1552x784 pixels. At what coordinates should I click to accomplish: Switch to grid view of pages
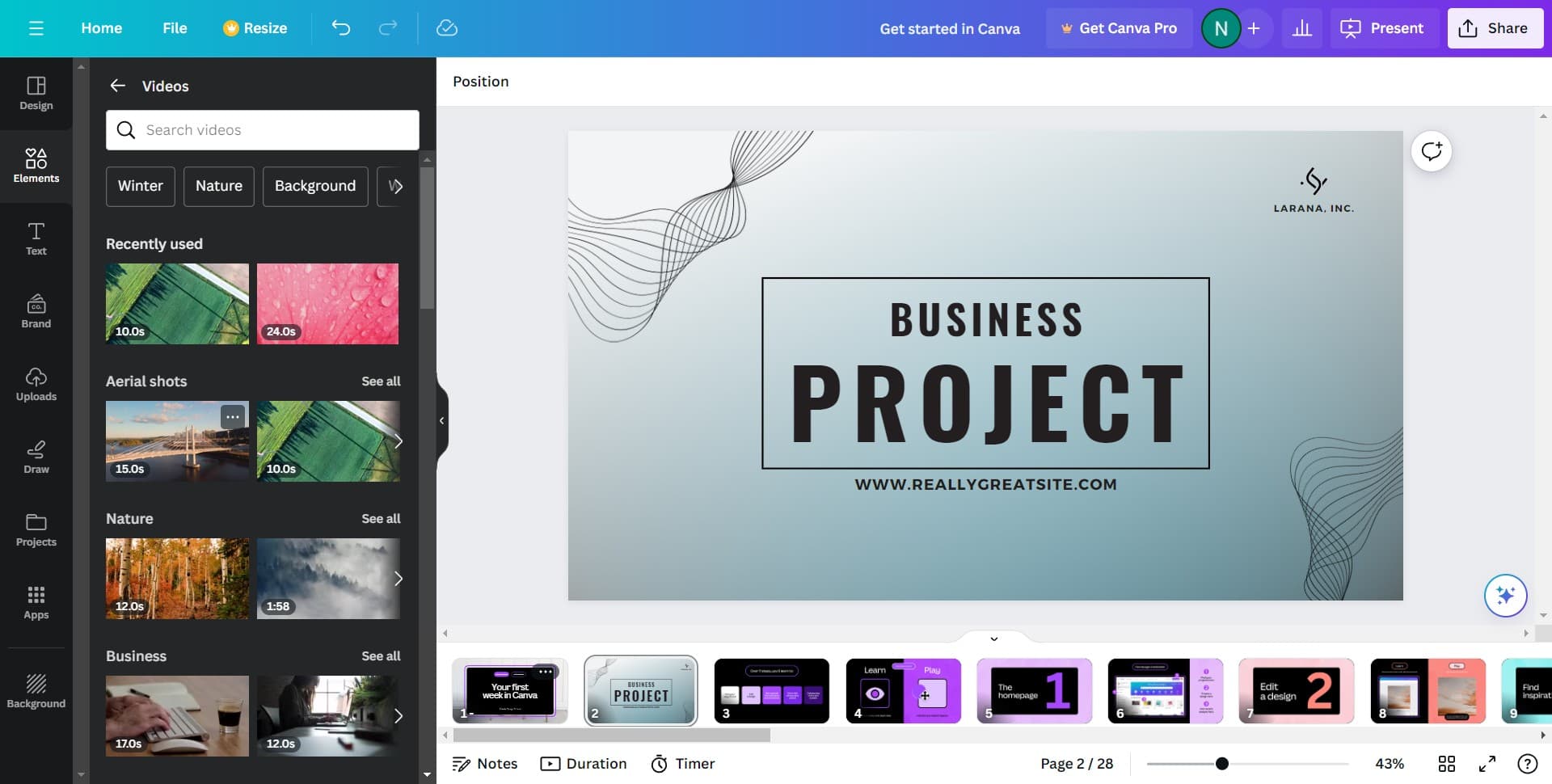(1446, 764)
